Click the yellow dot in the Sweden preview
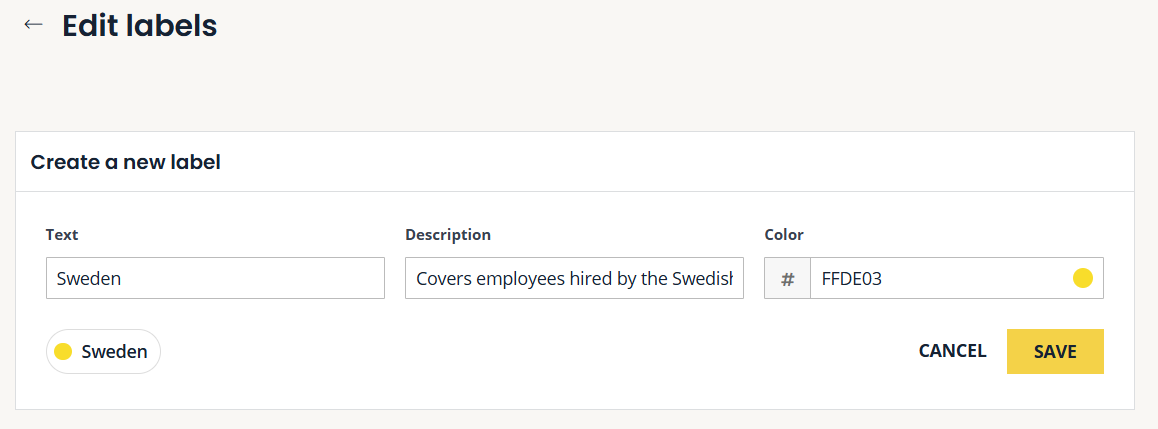 coord(63,352)
